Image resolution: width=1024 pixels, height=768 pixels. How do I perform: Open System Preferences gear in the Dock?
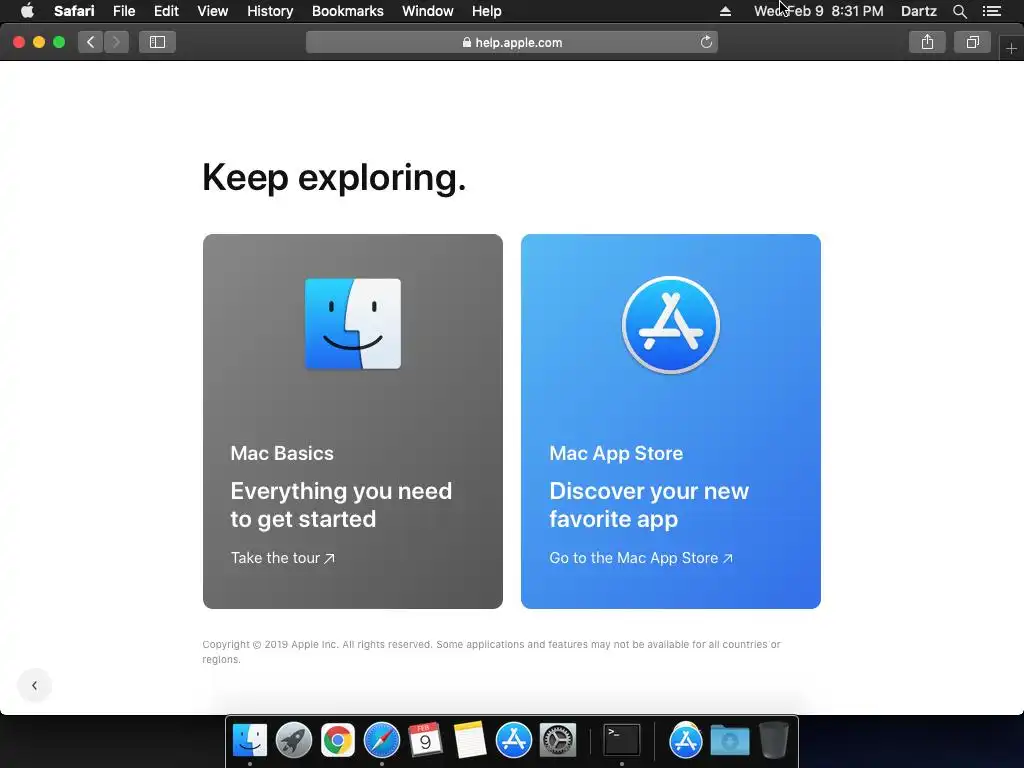558,740
